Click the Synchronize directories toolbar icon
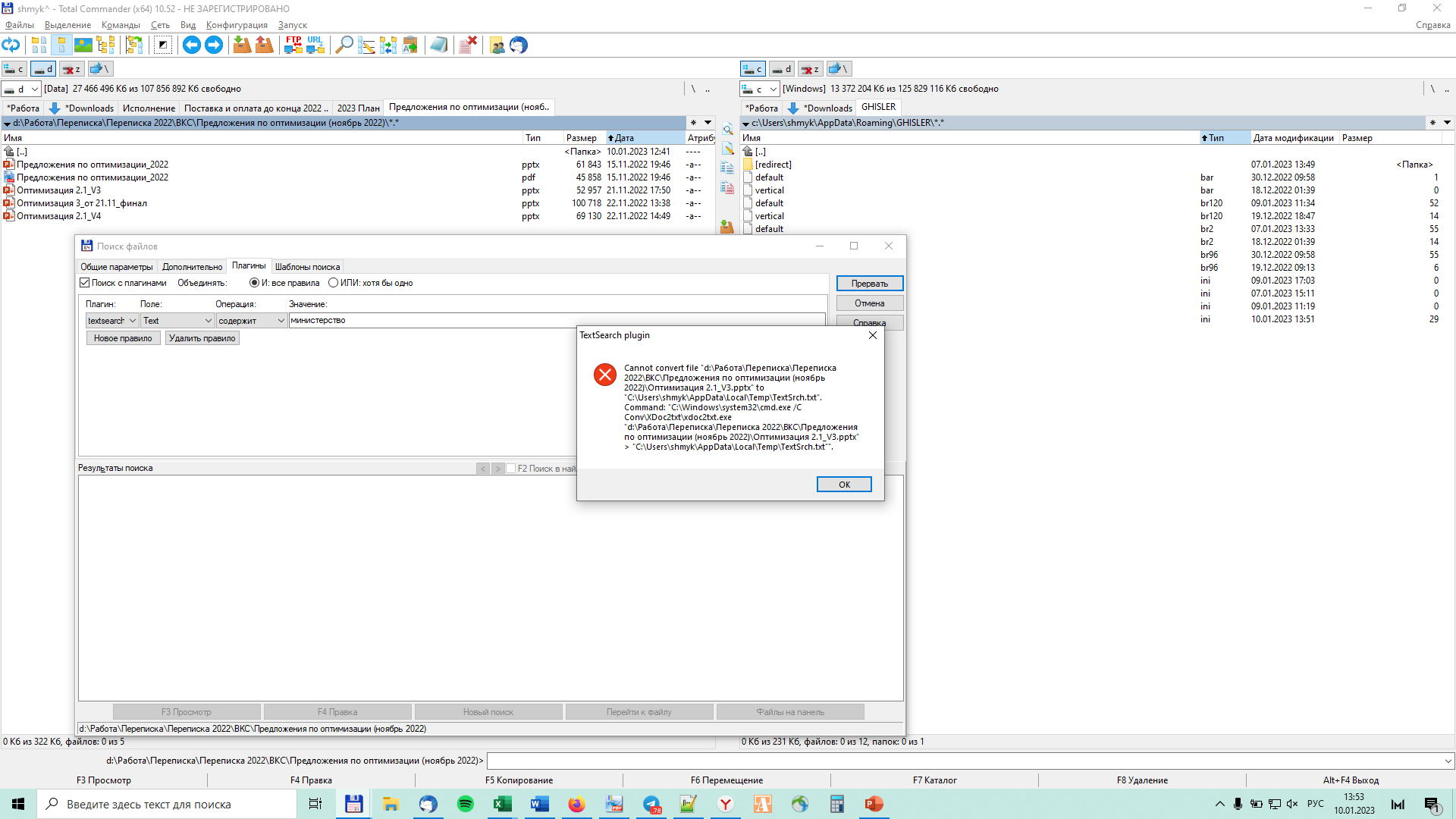The image size is (1456, 819). (388, 45)
